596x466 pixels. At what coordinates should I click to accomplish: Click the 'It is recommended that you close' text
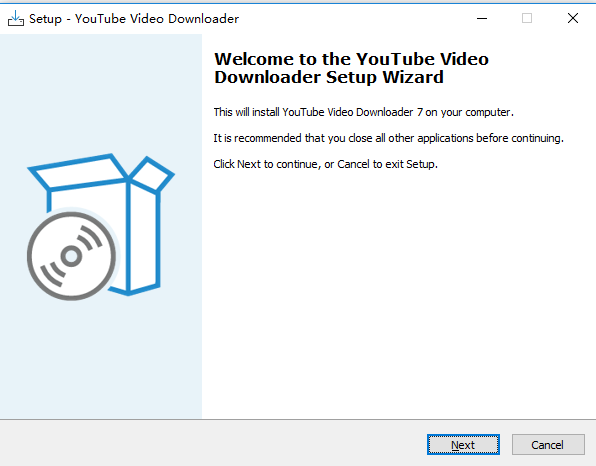388,138
